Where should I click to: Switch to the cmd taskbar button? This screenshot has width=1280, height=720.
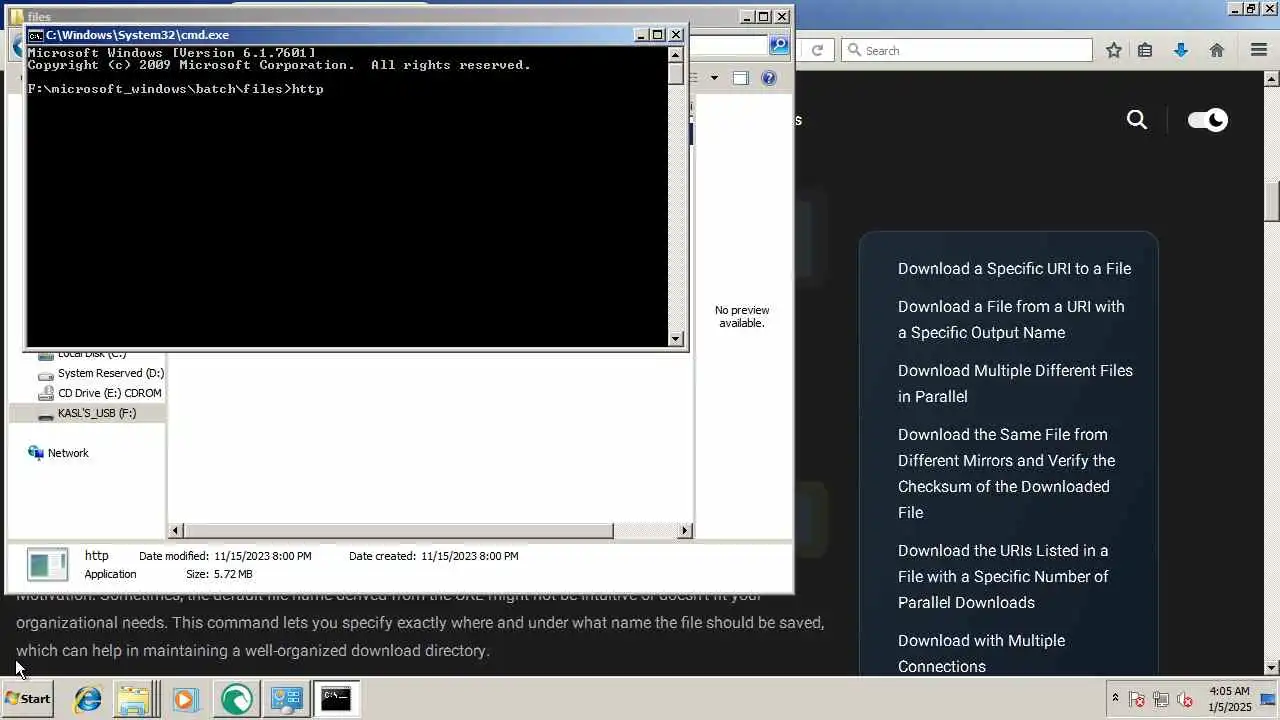(x=336, y=699)
